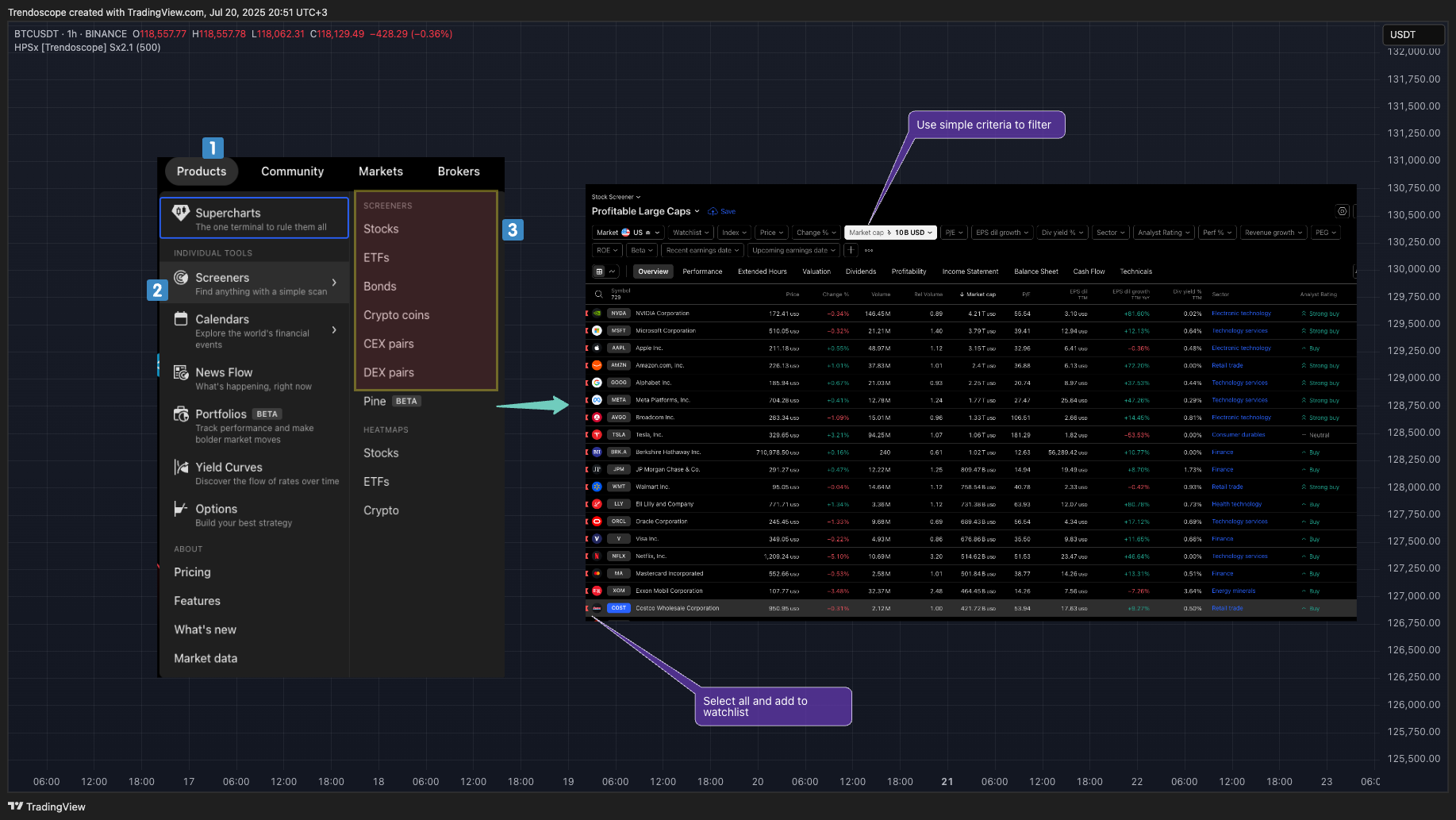The height and width of the screenshot is (820, 1456).
Task: Select Crypto coins screener
Action: coord(396,315)
